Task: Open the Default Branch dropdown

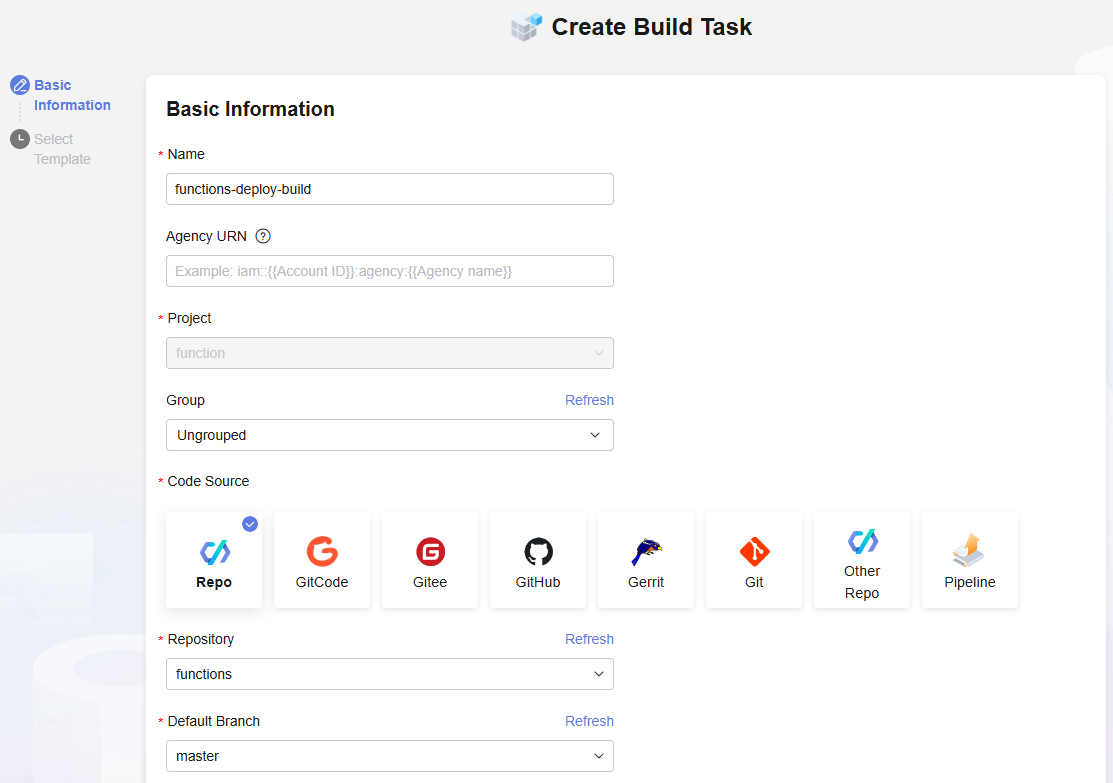Action: (x=389, y=756)
